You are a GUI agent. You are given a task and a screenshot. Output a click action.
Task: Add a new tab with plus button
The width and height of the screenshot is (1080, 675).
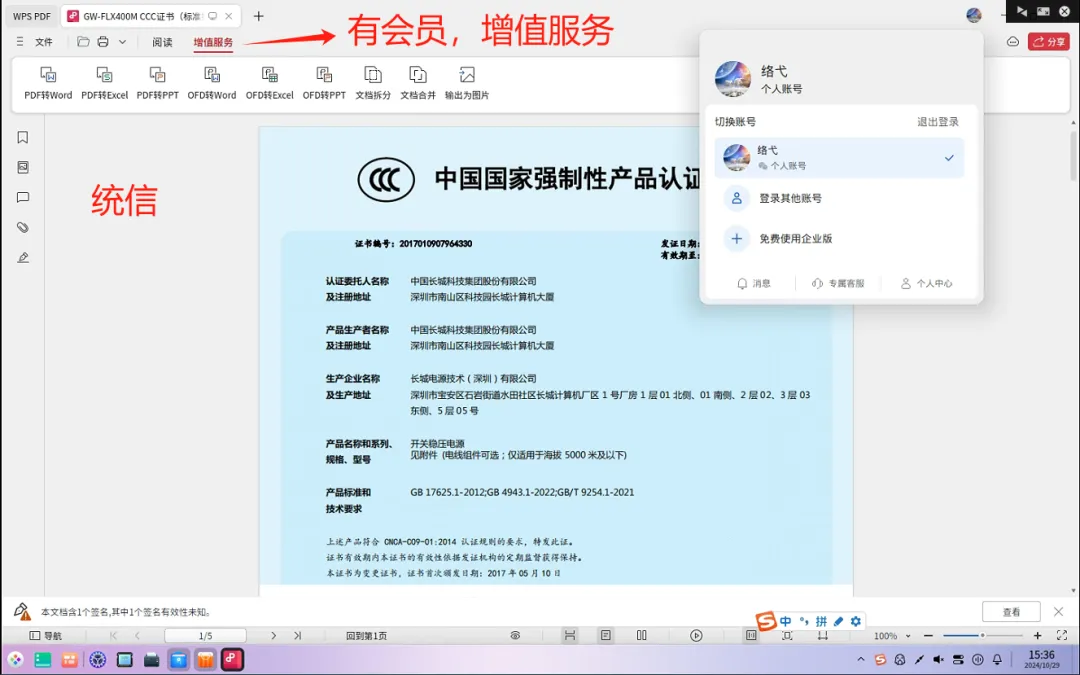click(x=258, y=16)
